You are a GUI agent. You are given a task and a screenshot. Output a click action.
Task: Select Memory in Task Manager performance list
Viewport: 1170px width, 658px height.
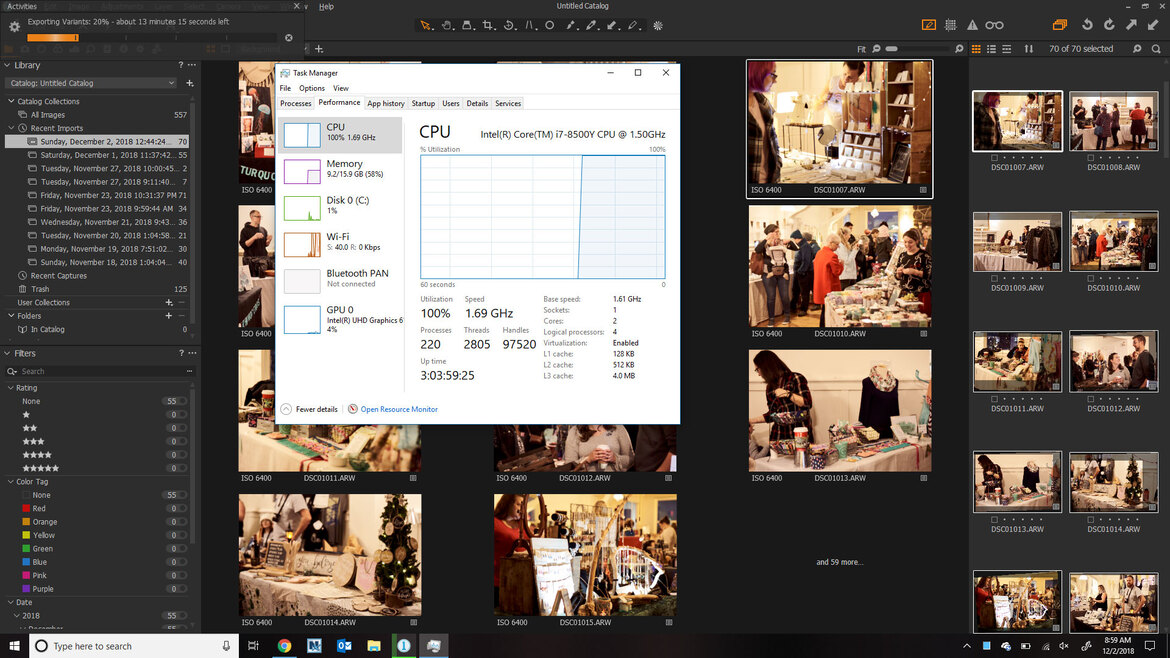point(340,171)
